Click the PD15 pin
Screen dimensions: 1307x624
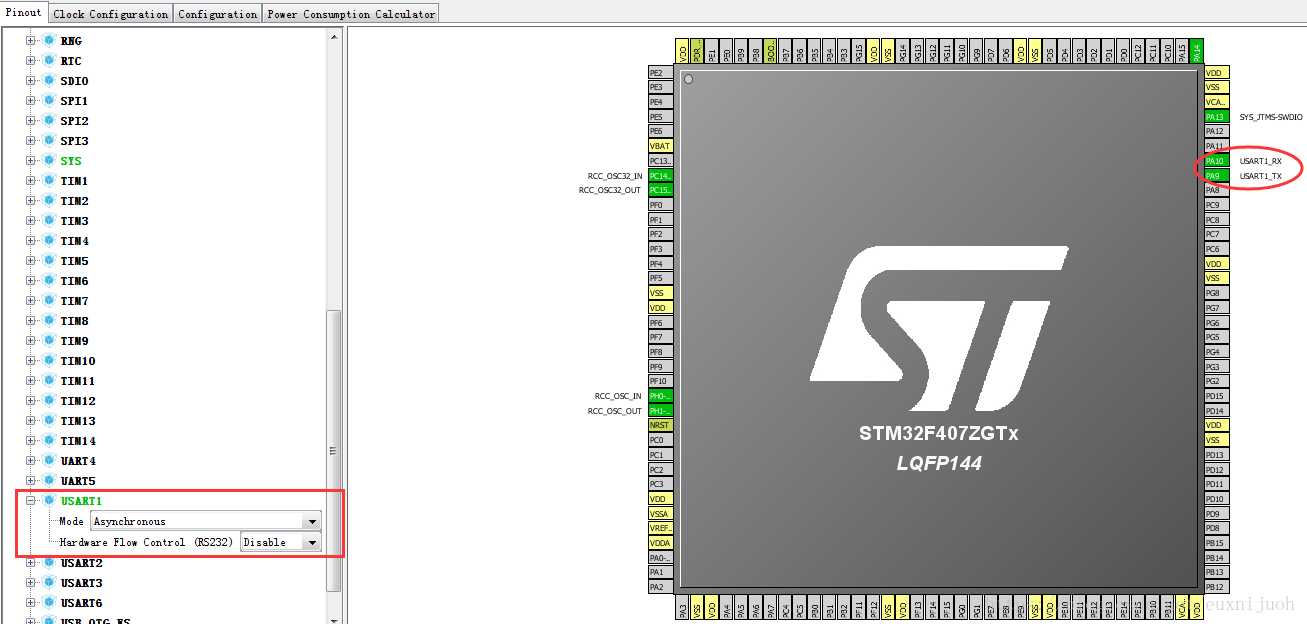click(x=1217, y=396)
